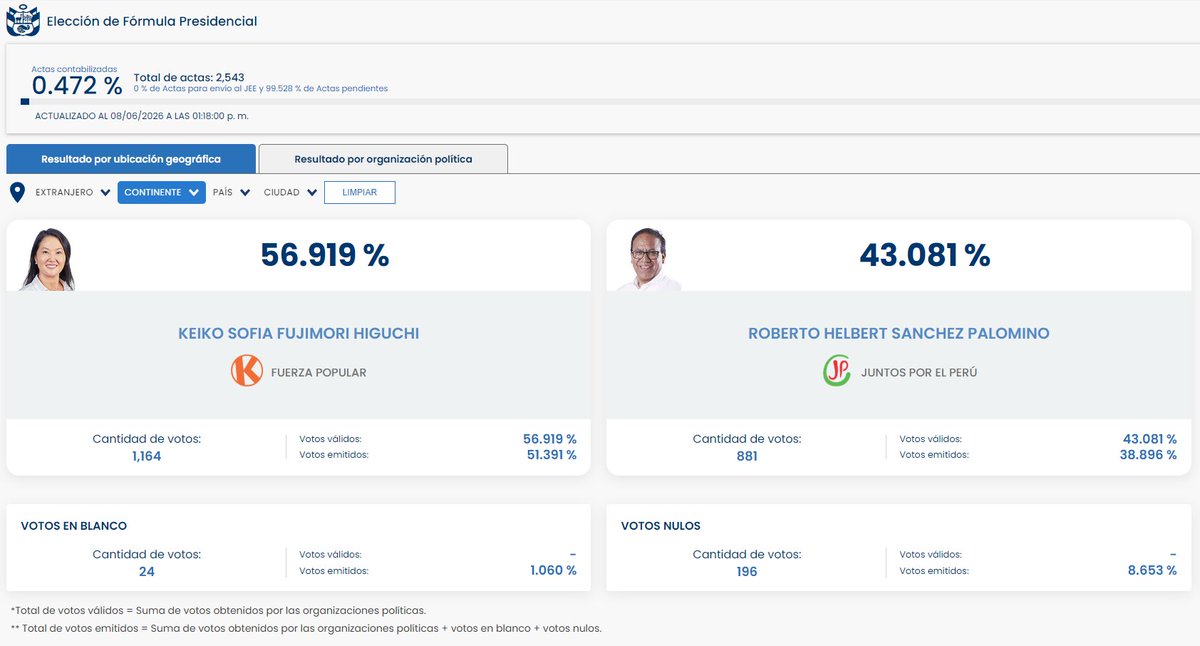This screenshot has height=646, width=1200.
Task: Click the 1,164 vote count
Action: 146,456
